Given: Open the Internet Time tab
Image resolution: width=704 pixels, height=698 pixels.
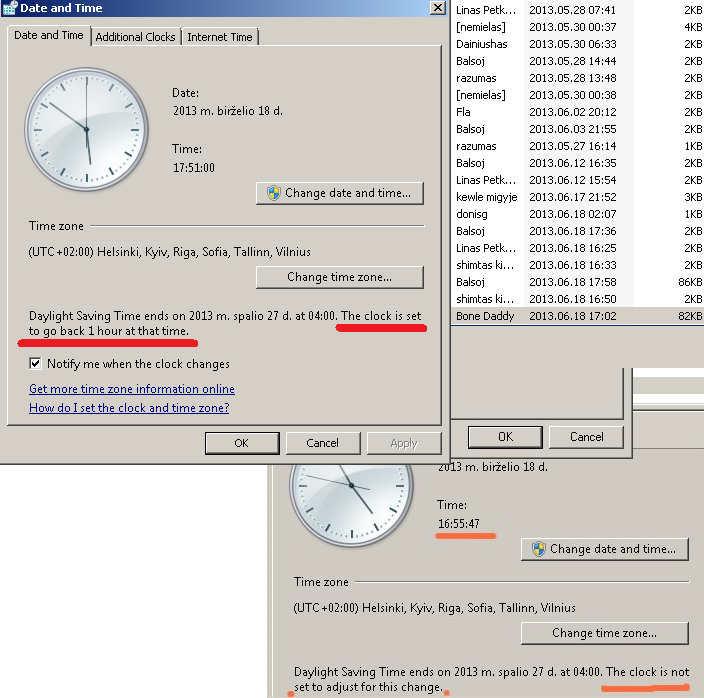Looking at the screenshot, I should coord(220,37).
